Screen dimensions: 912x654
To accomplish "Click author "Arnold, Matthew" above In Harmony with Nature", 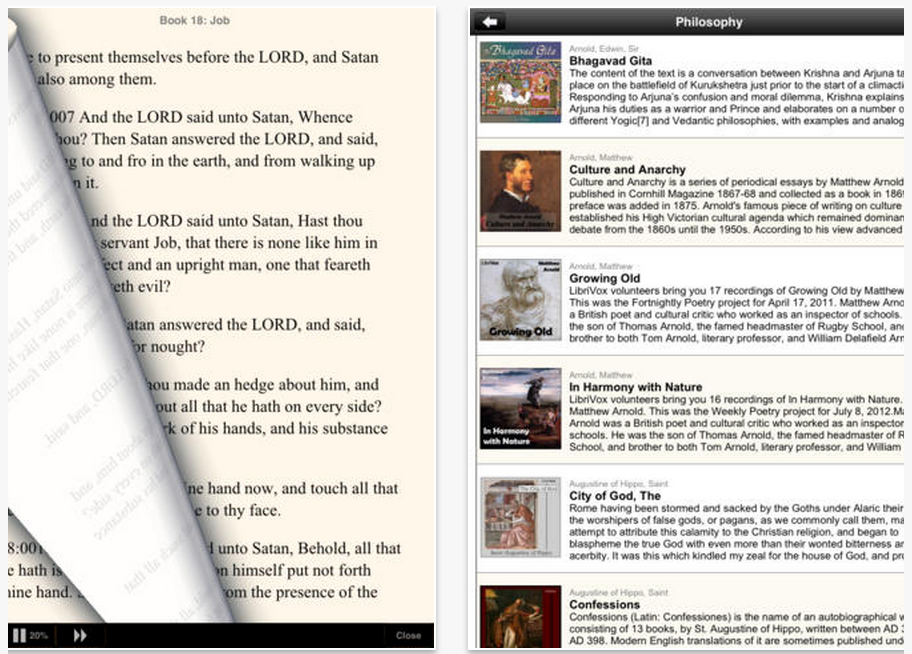I will tap(601, 375).
